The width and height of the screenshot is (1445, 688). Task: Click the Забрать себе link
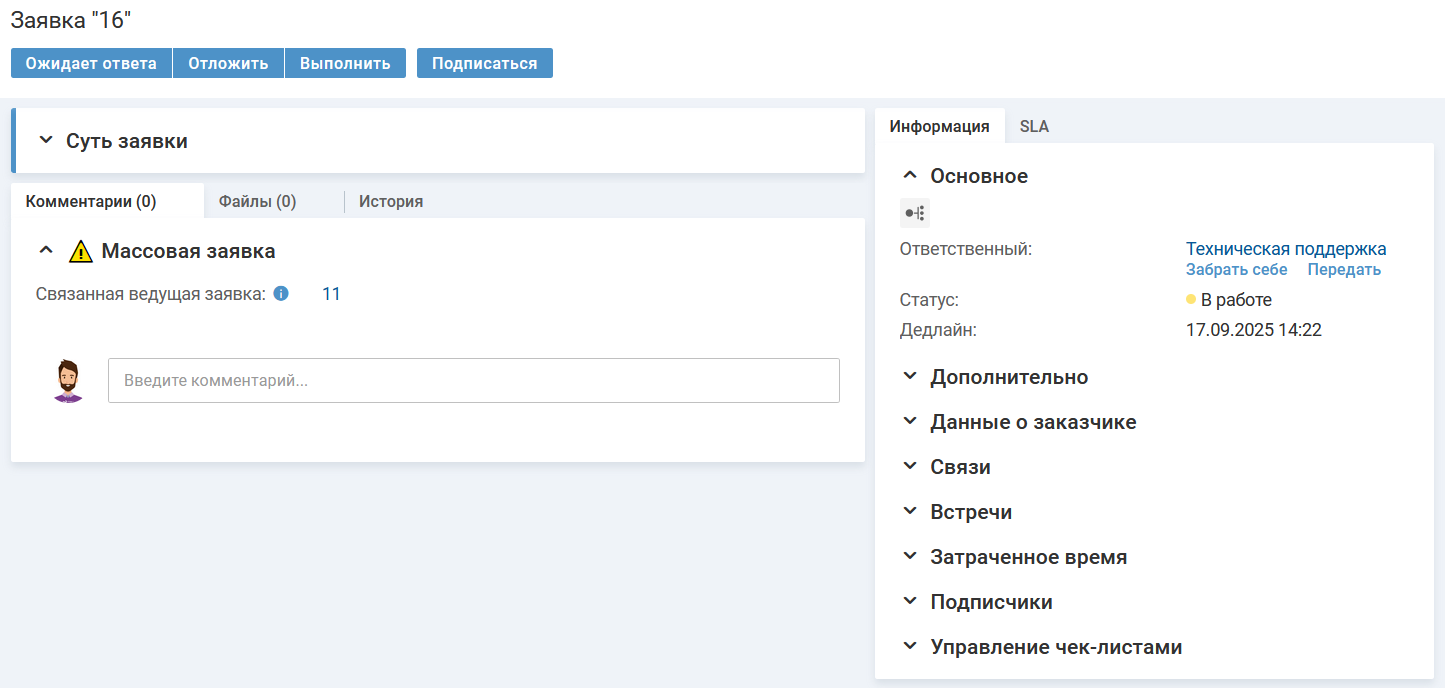point(1236,270)
